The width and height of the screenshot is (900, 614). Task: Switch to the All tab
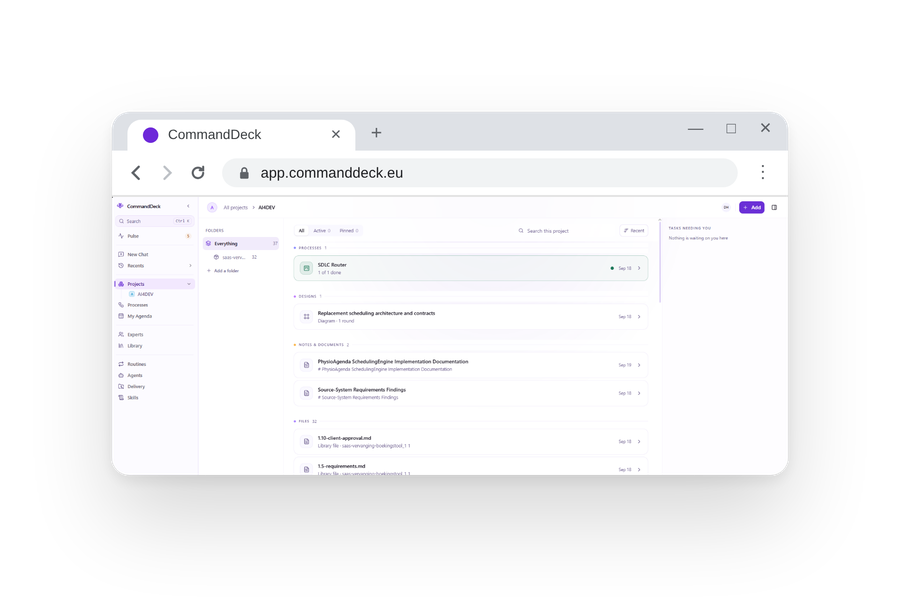[x=301, y=231]
